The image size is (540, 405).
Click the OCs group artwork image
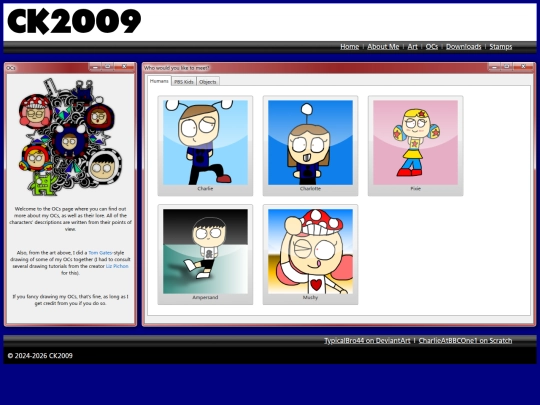[70, 137]
